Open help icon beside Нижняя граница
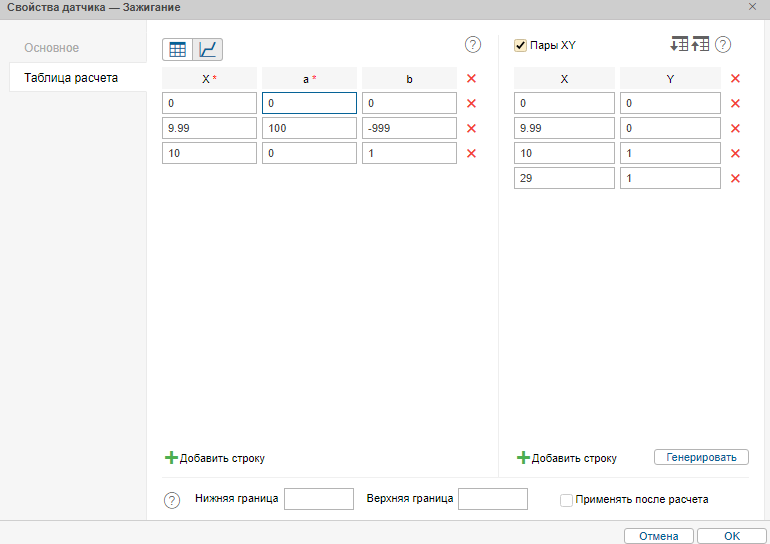The height and width of the screenshot is (544, 770). coord(172,500)
